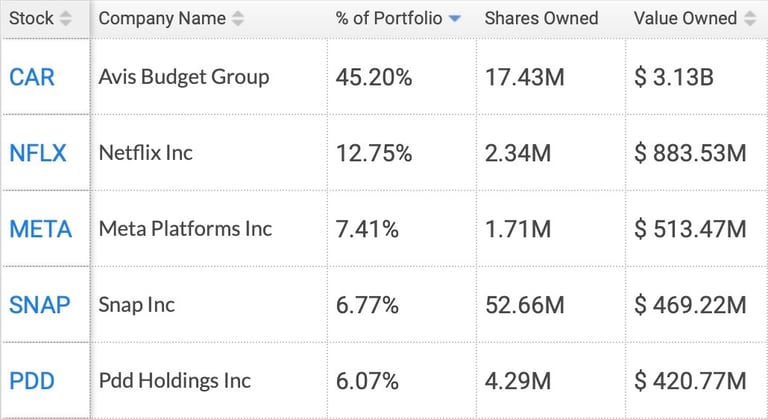Click the sort arrows beside Stock header
This screenshot has width=768, height=419.
point(66,19)
